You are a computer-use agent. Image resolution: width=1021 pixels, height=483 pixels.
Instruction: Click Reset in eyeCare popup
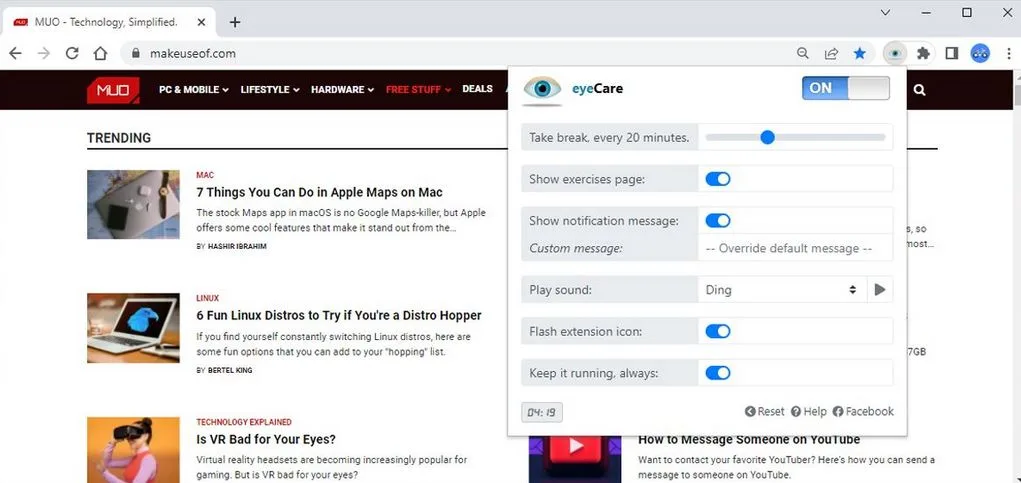(x=764, y=411)
